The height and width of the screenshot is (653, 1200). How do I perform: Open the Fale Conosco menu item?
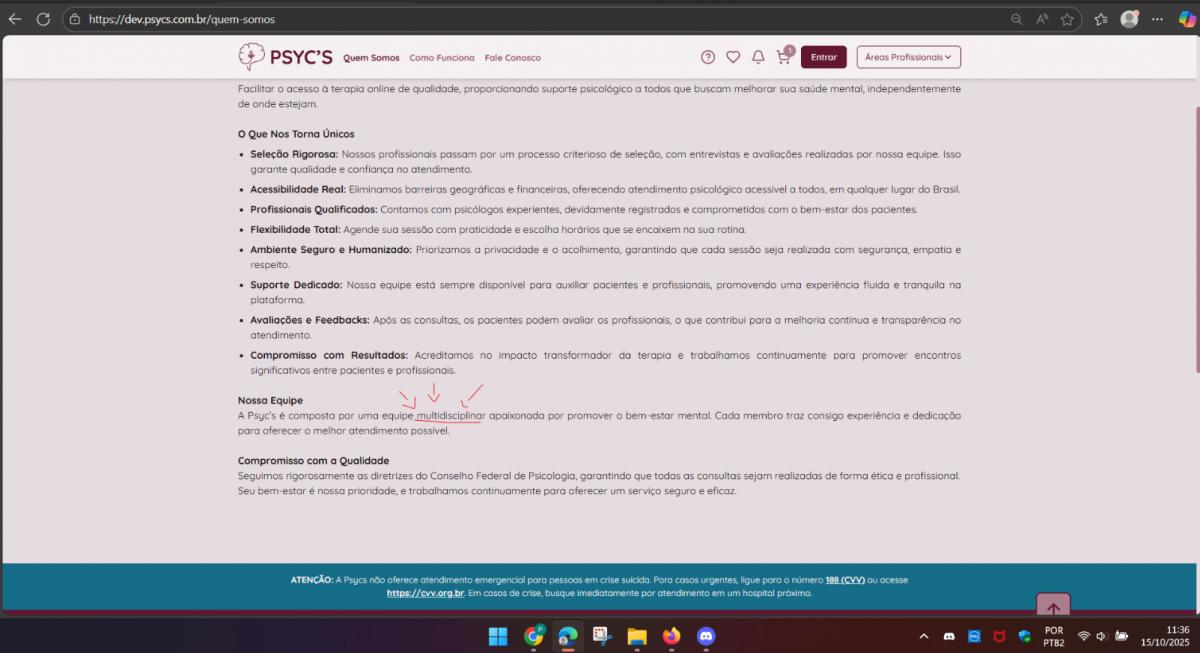pyautogui.click(x=512, y=58)
